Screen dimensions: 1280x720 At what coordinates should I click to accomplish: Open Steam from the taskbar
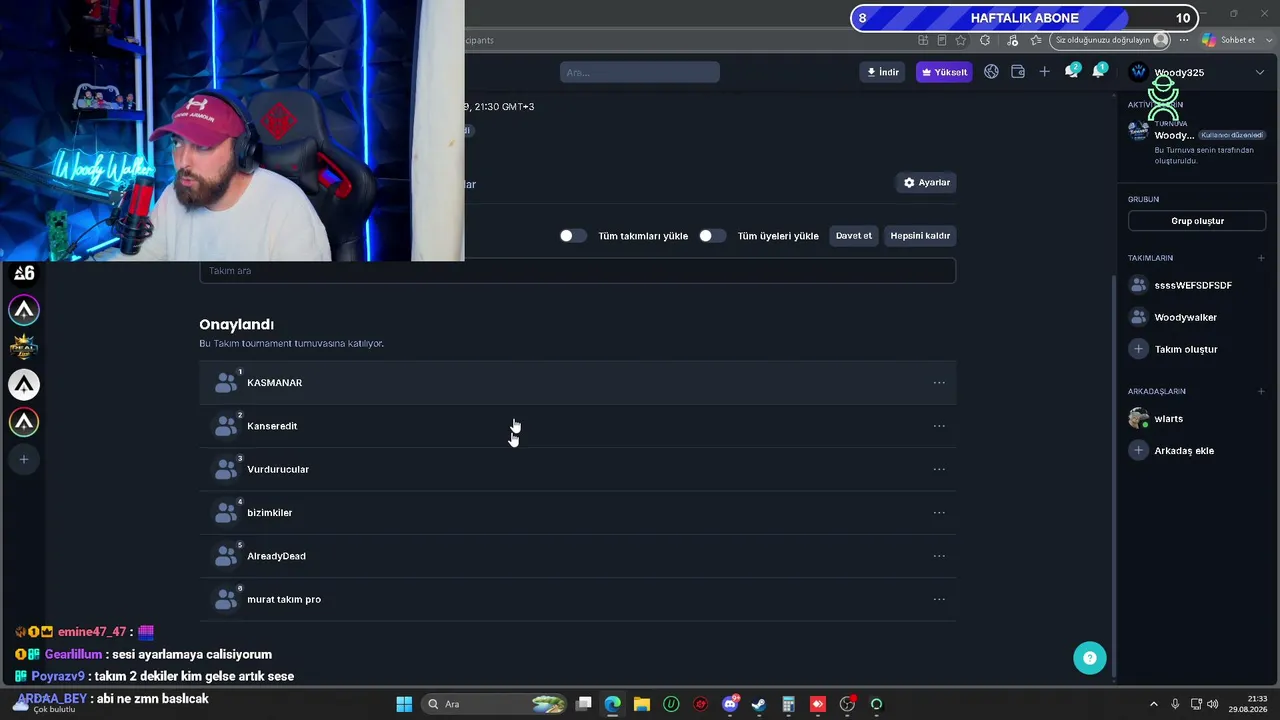click(x=759, y=704)
